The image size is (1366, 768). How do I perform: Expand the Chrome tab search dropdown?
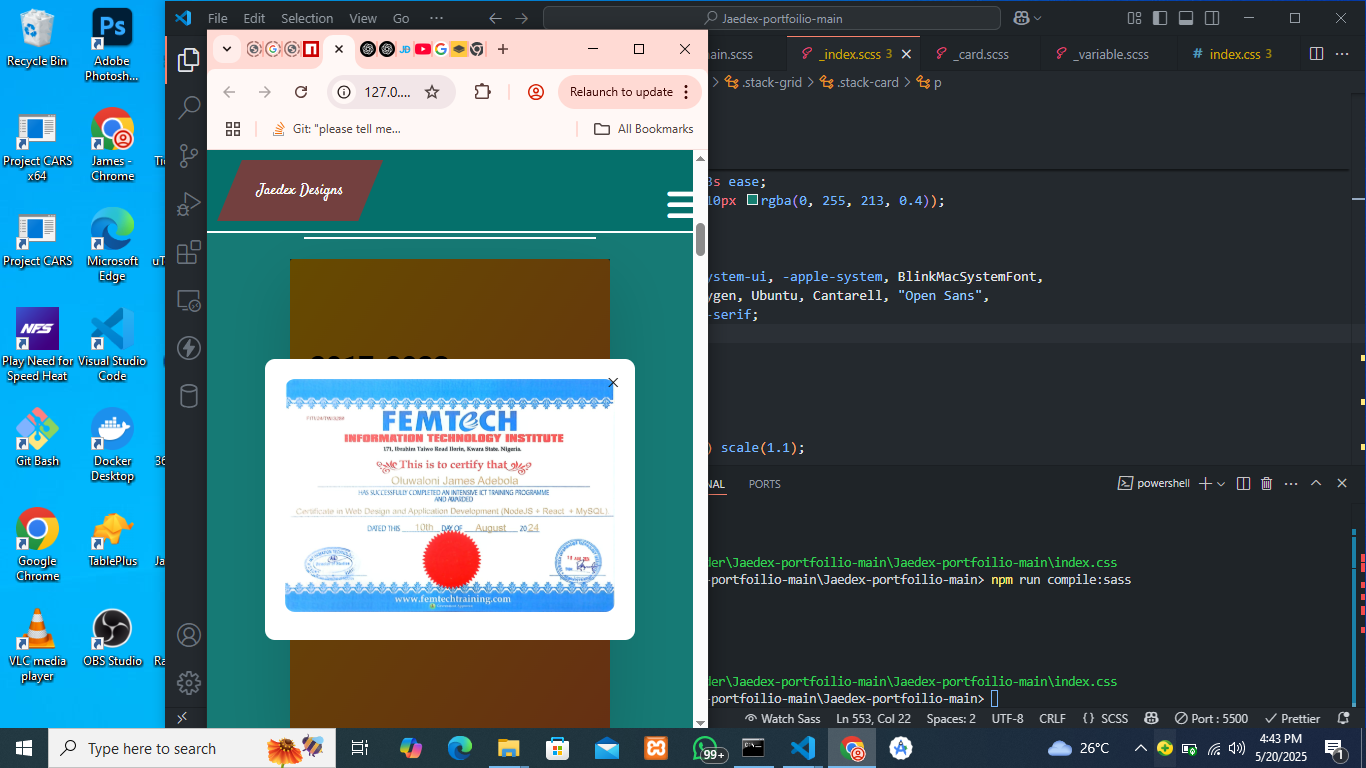(227, 49)
